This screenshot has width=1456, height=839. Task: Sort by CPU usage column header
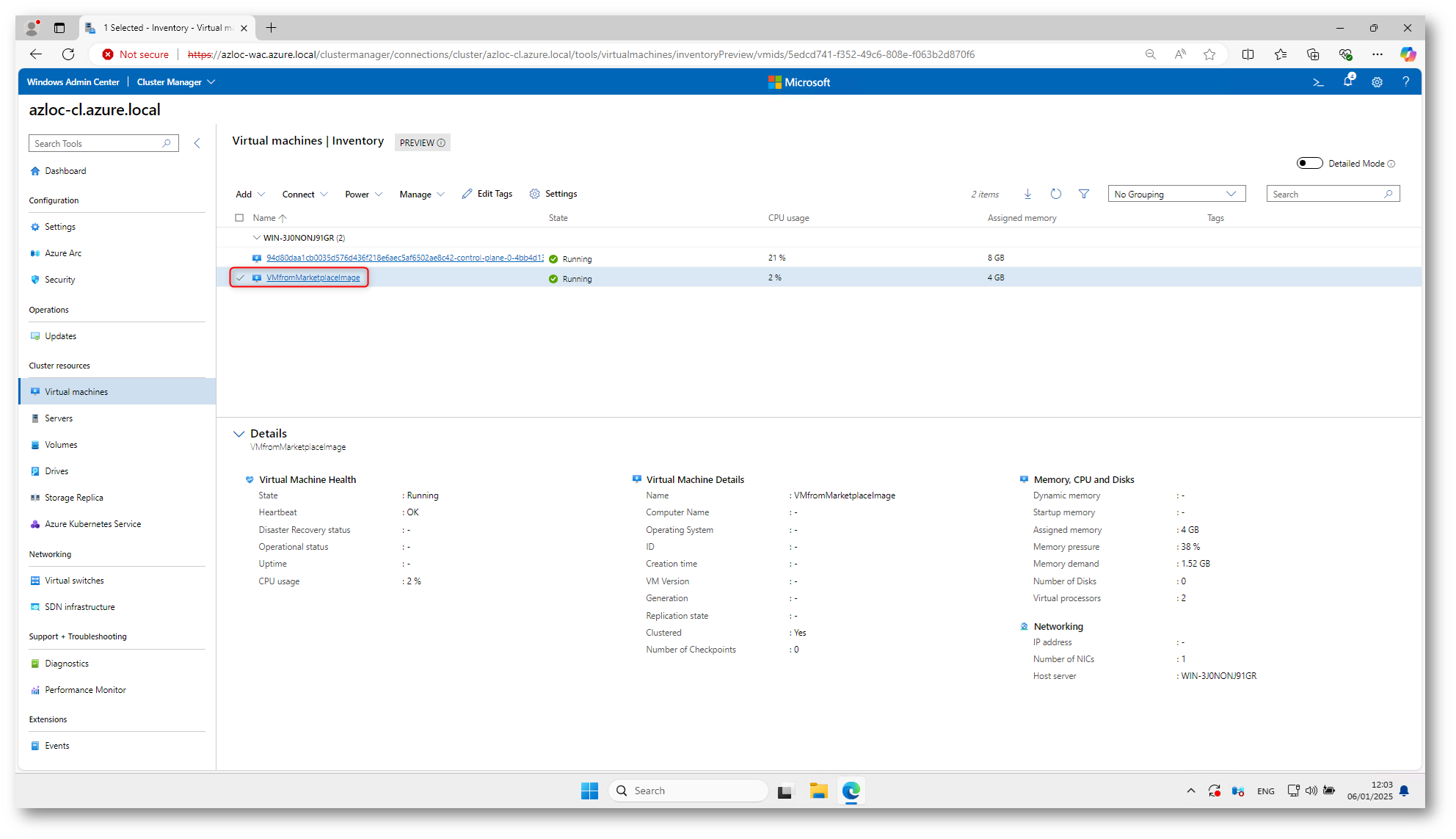(x=788, y=218)
